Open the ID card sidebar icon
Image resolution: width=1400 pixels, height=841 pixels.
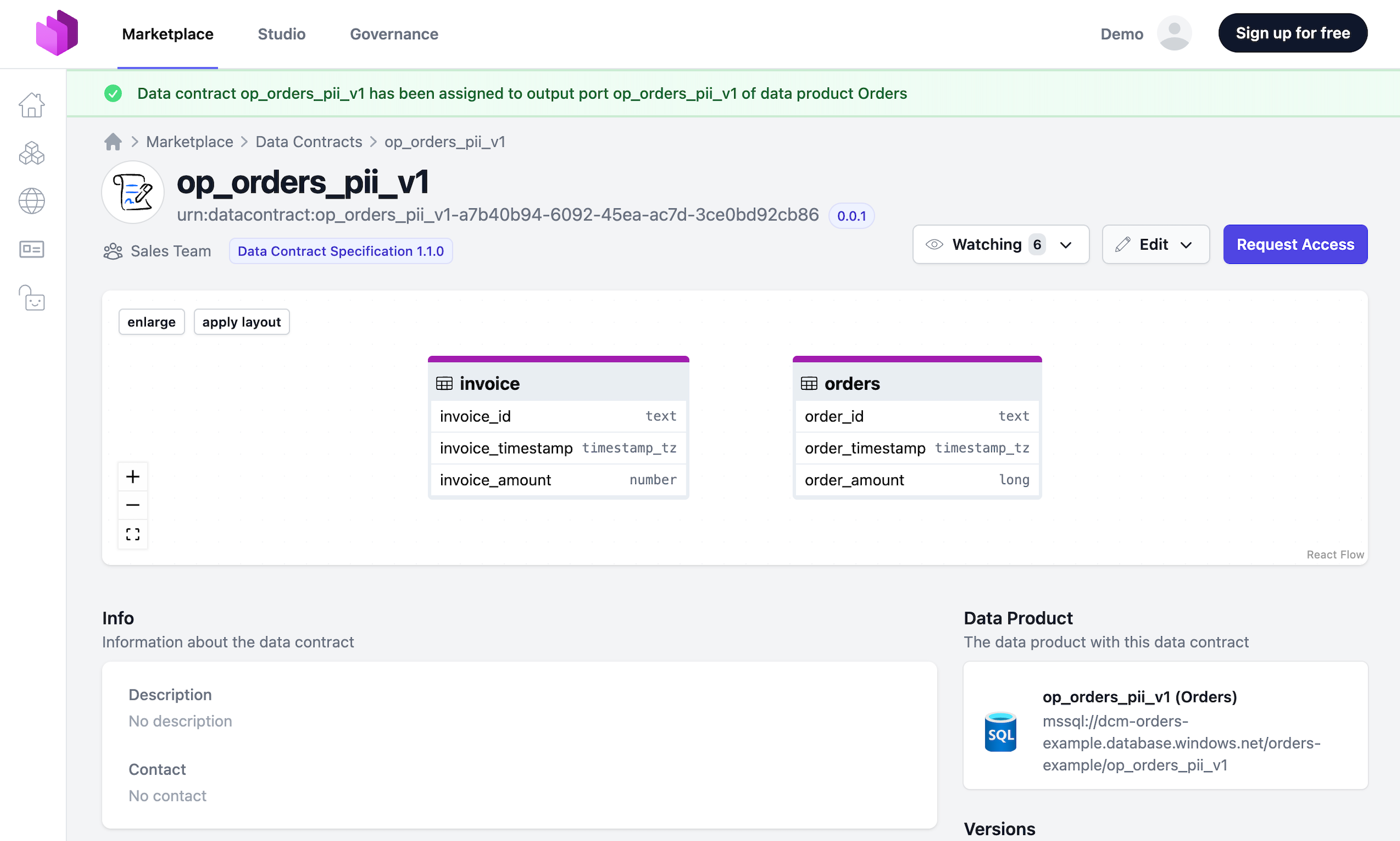(x=32, y=249)
